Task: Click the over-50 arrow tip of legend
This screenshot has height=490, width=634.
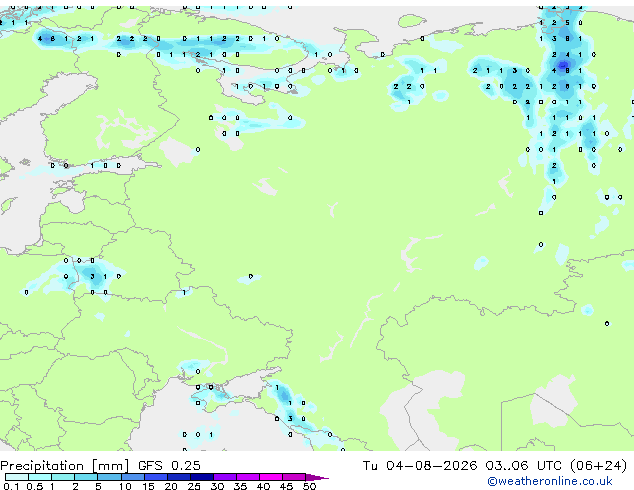Action: point(317,477)
